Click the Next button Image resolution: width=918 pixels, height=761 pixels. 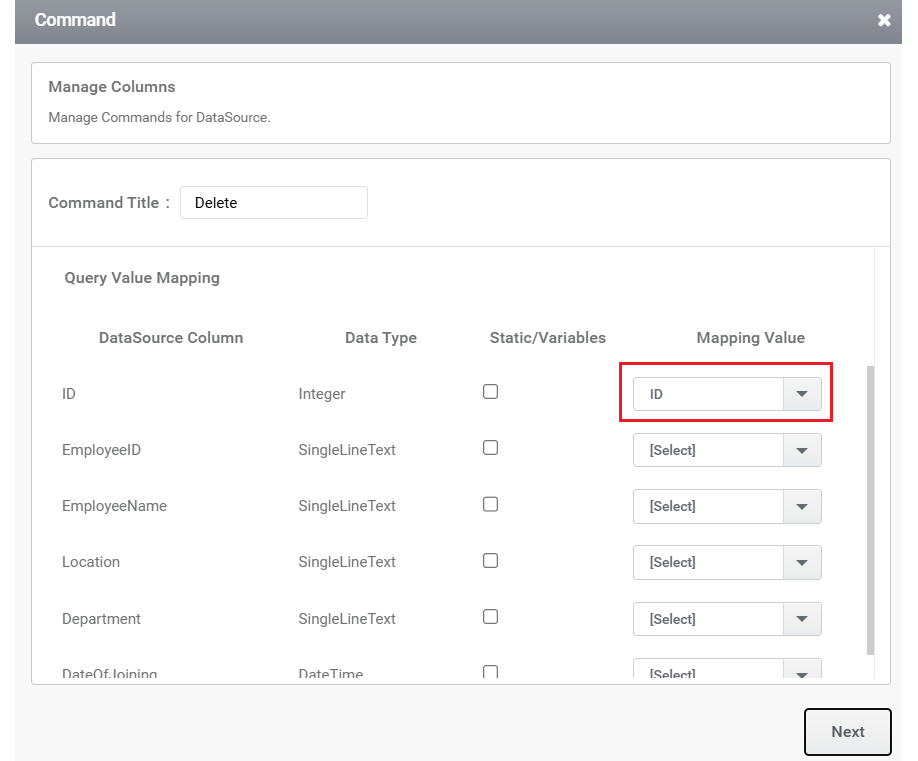click(x=848, y=732)
